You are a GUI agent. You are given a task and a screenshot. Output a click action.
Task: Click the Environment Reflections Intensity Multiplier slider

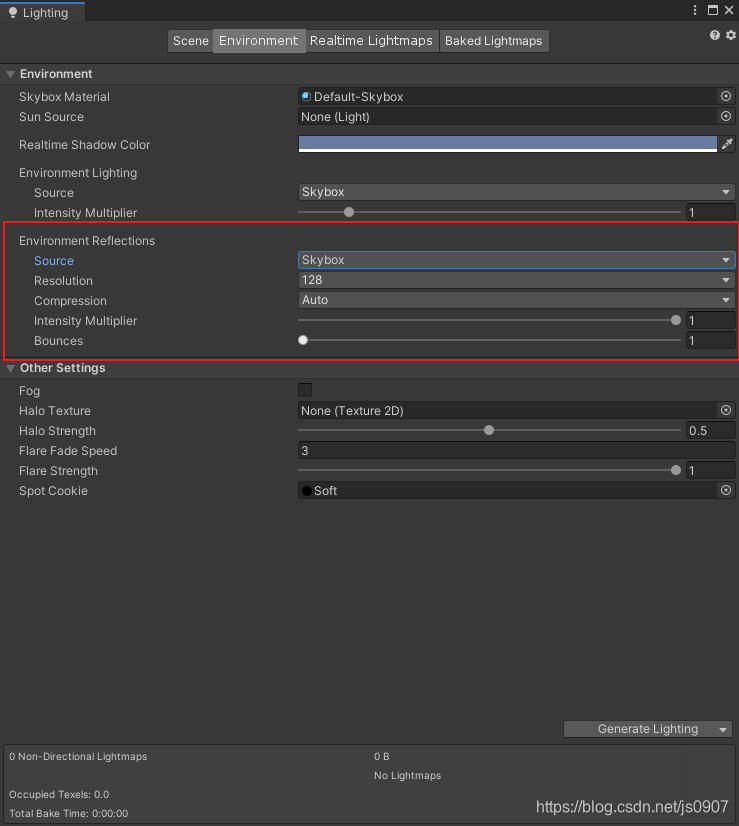click(x=489, y=320)
